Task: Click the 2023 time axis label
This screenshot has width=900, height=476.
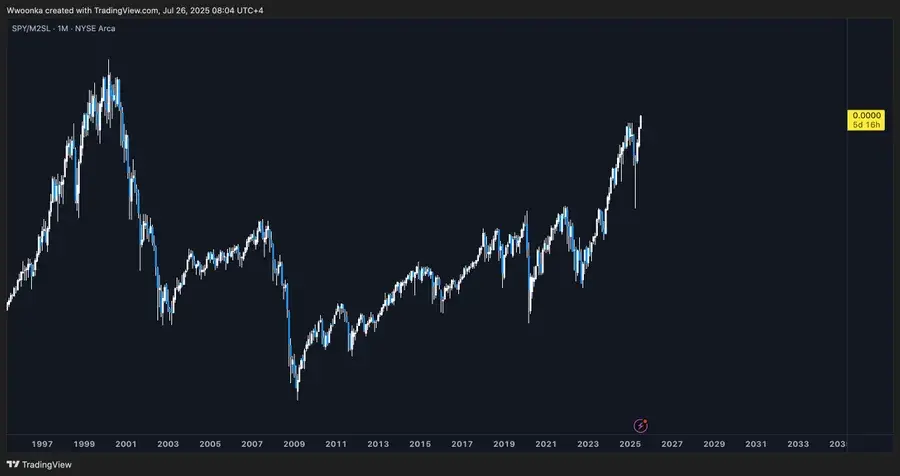Action: click(x=588, y=444)
